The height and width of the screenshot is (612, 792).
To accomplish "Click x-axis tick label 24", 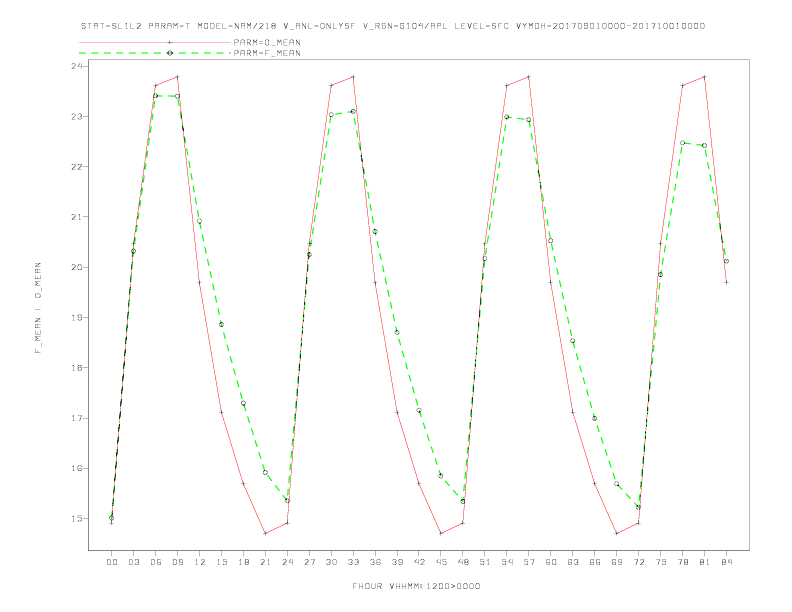I will click(x=287, y=562).
